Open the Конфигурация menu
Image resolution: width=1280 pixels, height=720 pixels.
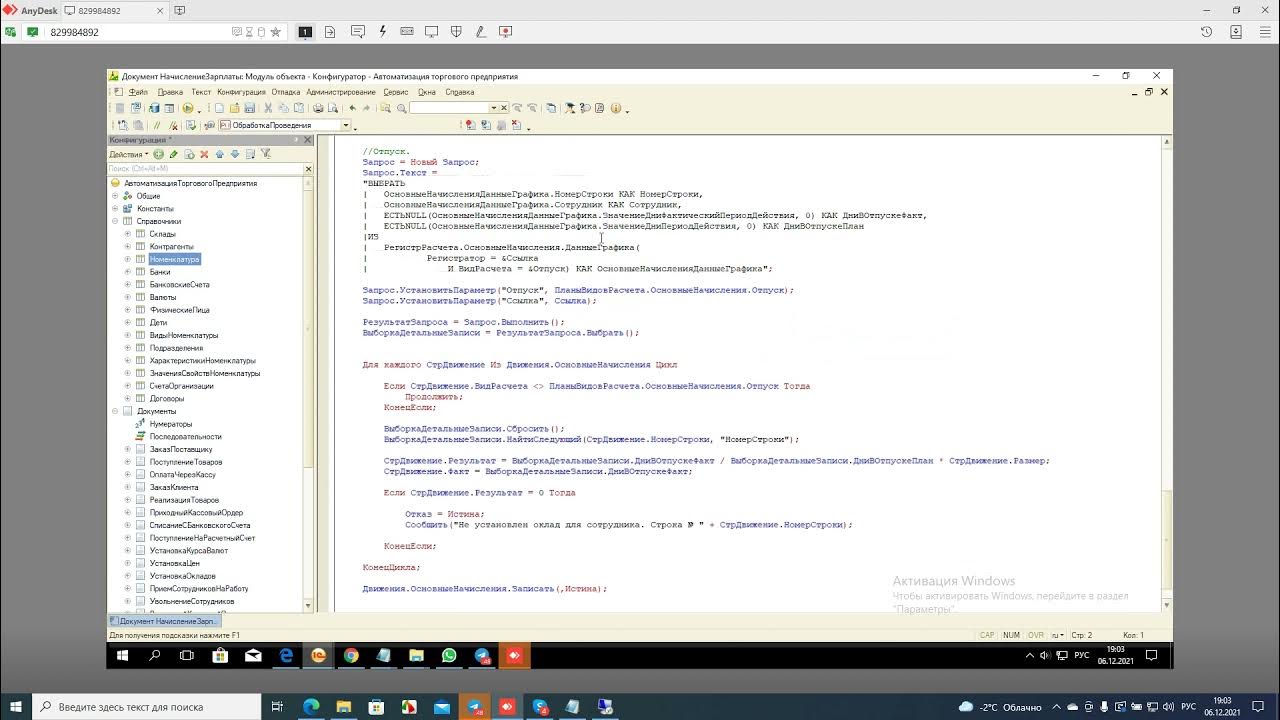tap(241, 92)
